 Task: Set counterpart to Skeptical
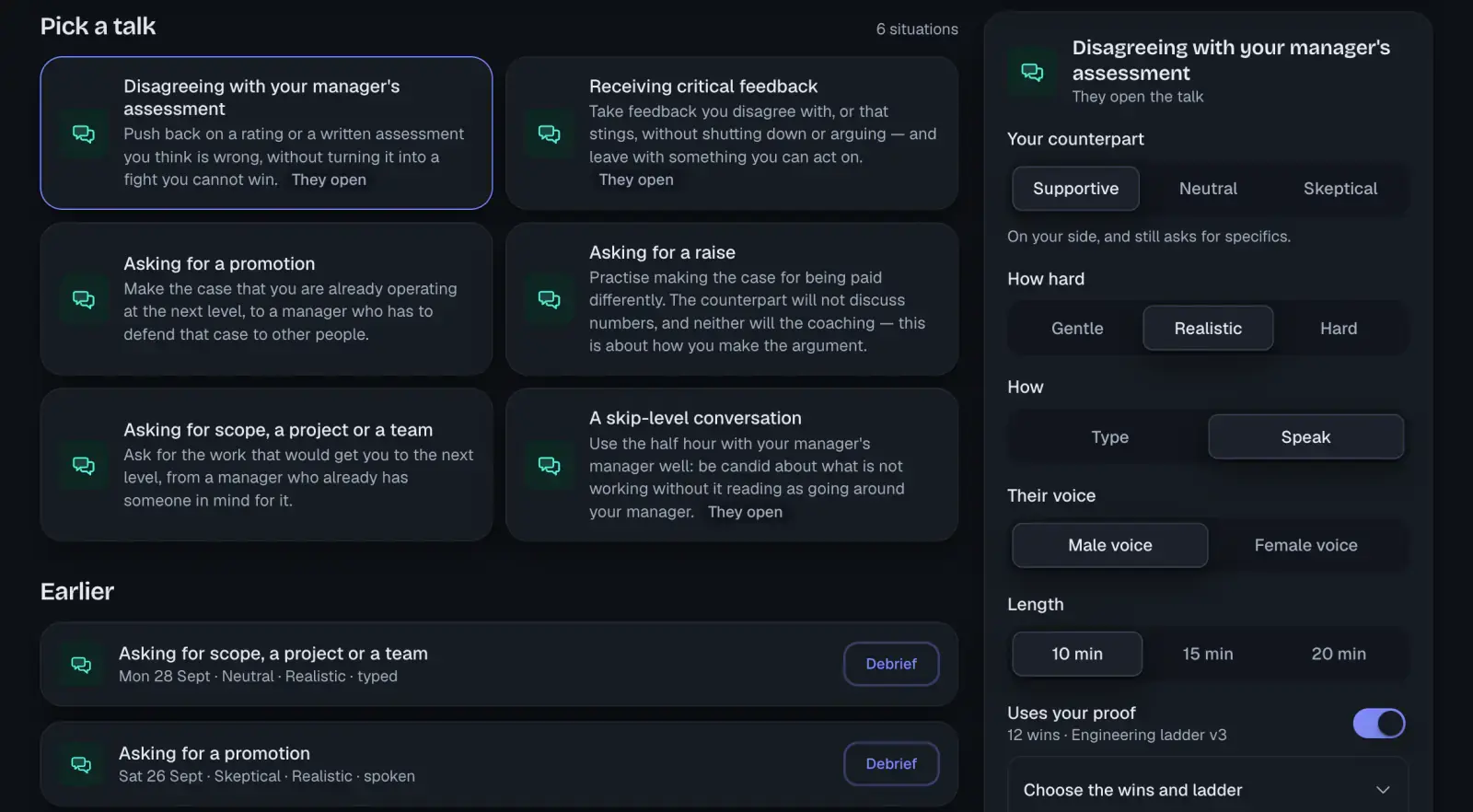click(x=1340, y=189)
